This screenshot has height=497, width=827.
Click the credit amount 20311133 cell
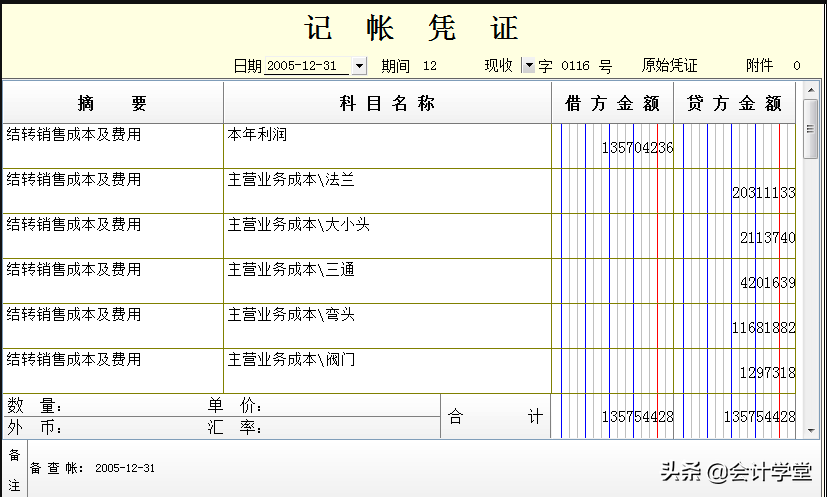[762, 193]
